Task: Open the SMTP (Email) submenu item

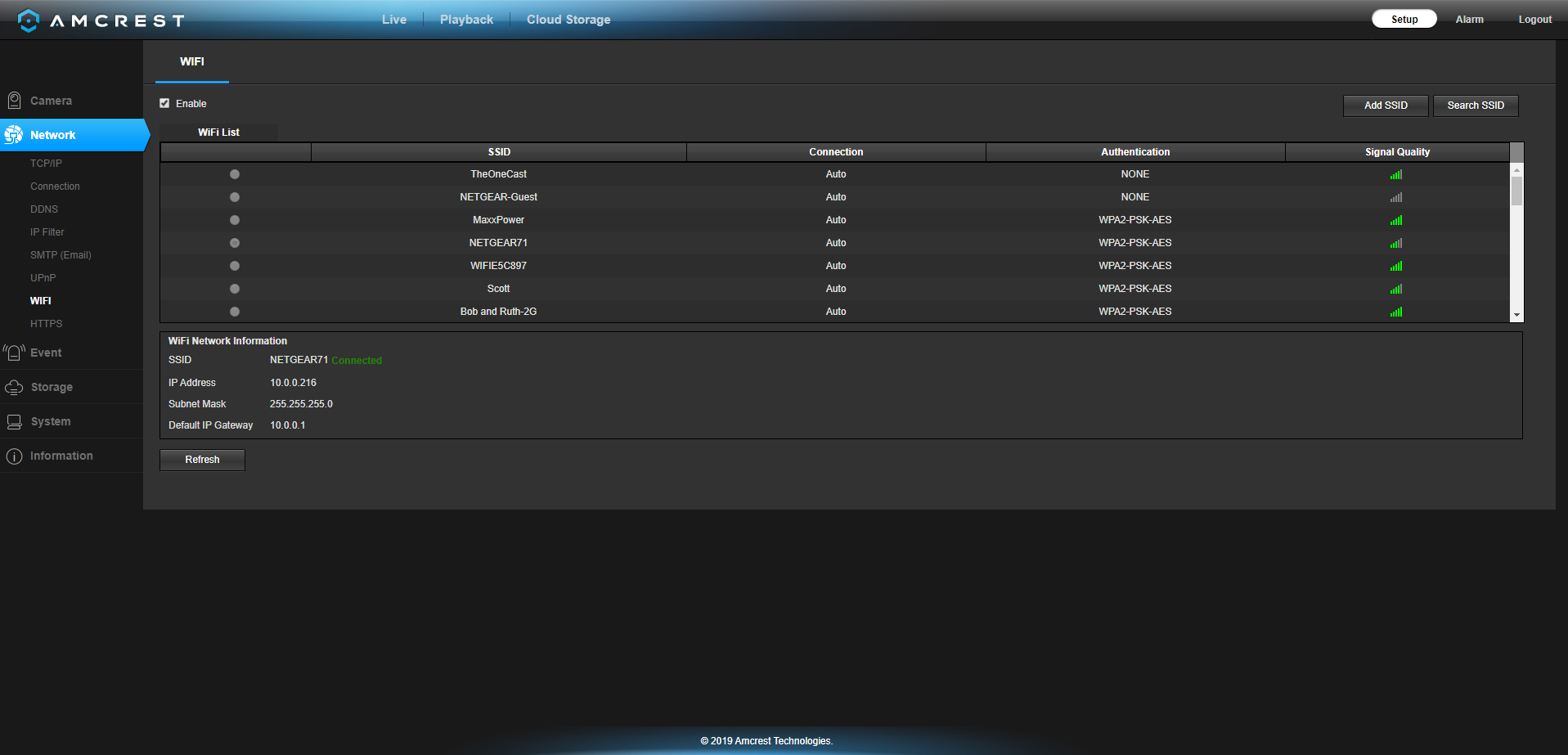Action: pyautogui.click(x=61, y=255)
